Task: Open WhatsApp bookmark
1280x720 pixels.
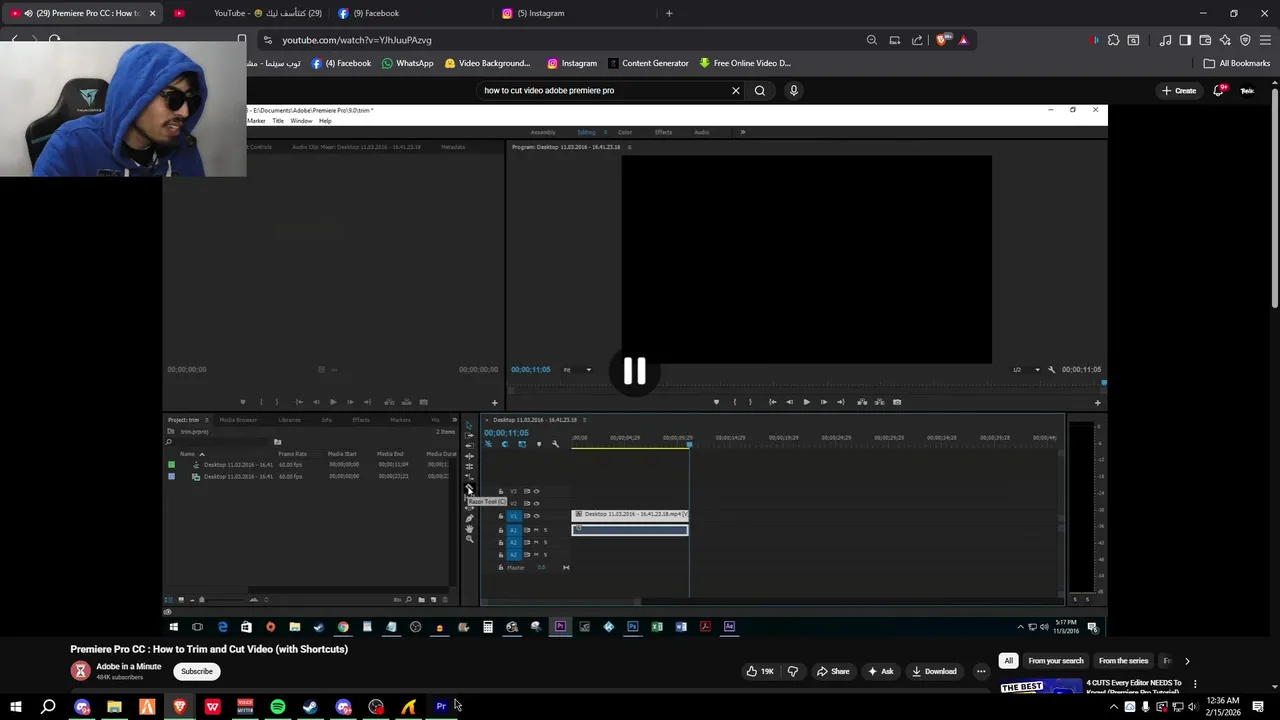Action: (408, 63)
